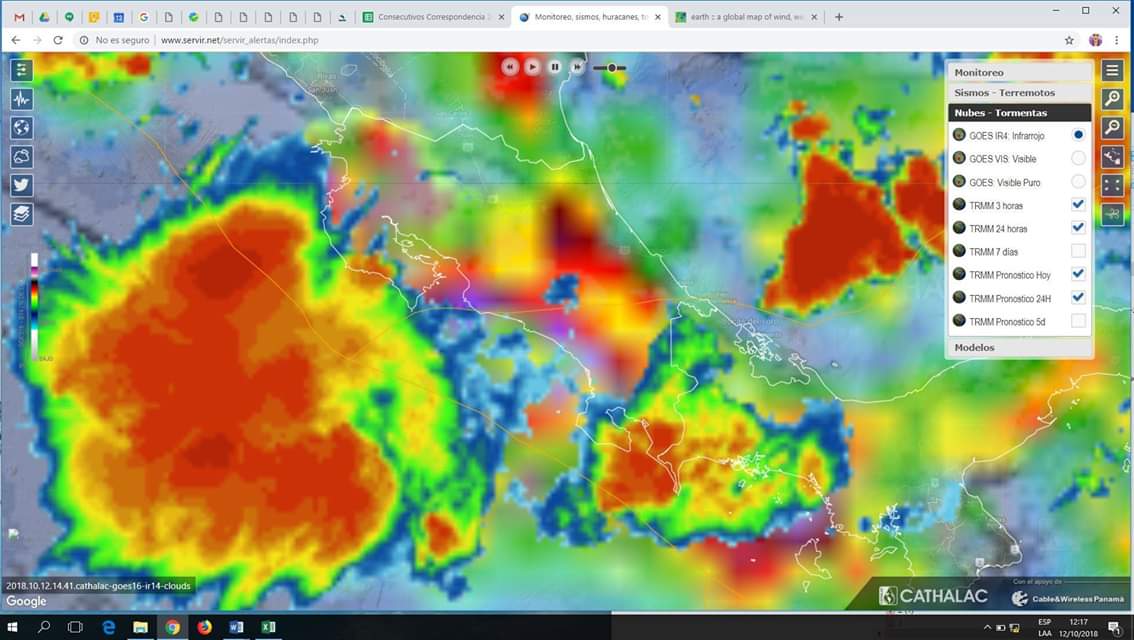Click the GOES VIS: Visible layer icon
Screen dimensions: 1134x640
pyautogui.click(x=959, y=158)
